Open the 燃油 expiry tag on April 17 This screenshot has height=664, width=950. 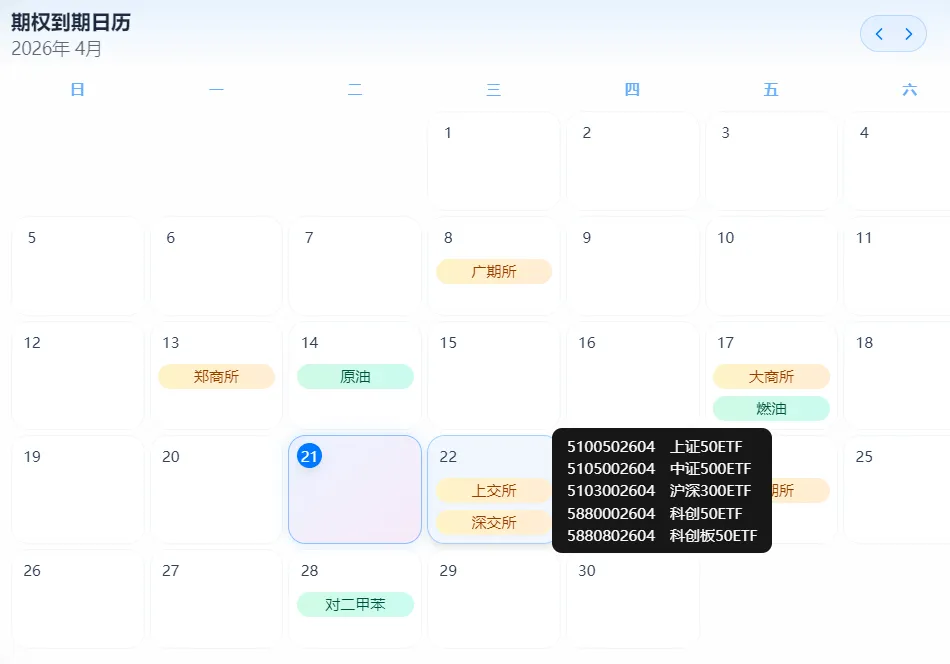click(771, 408)
